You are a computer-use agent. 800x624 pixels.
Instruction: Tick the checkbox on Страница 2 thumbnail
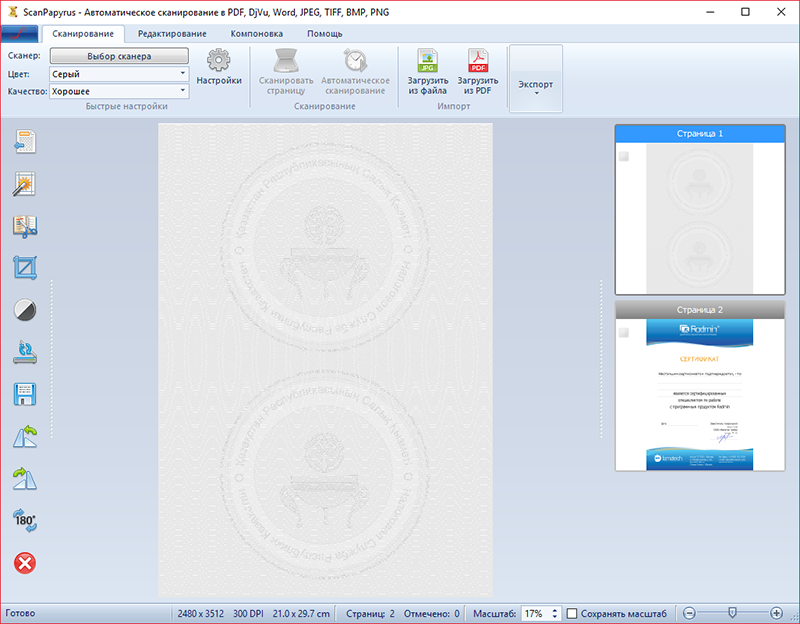tap(623, 333)
